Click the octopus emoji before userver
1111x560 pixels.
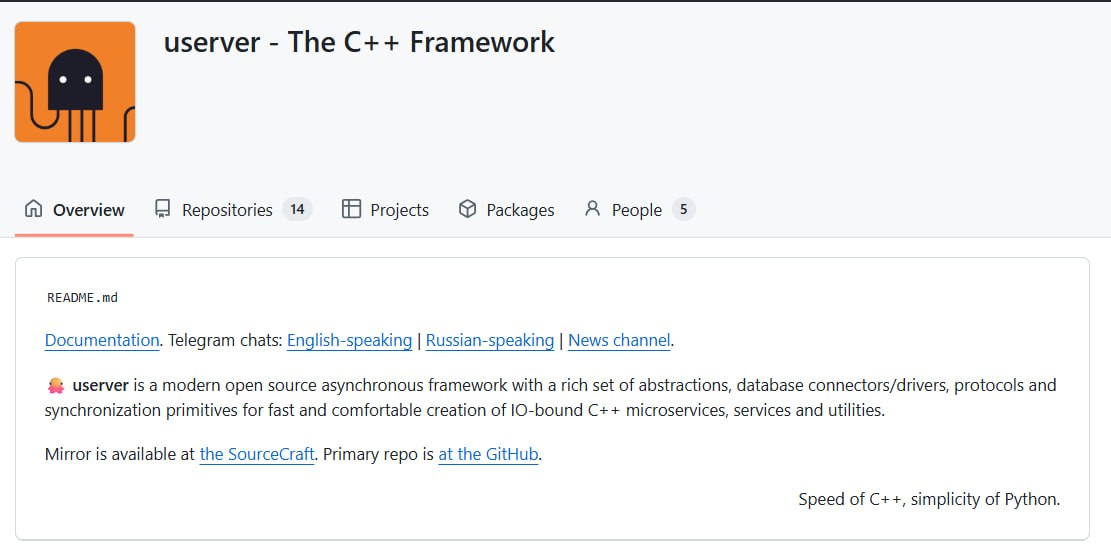point(56,385)
